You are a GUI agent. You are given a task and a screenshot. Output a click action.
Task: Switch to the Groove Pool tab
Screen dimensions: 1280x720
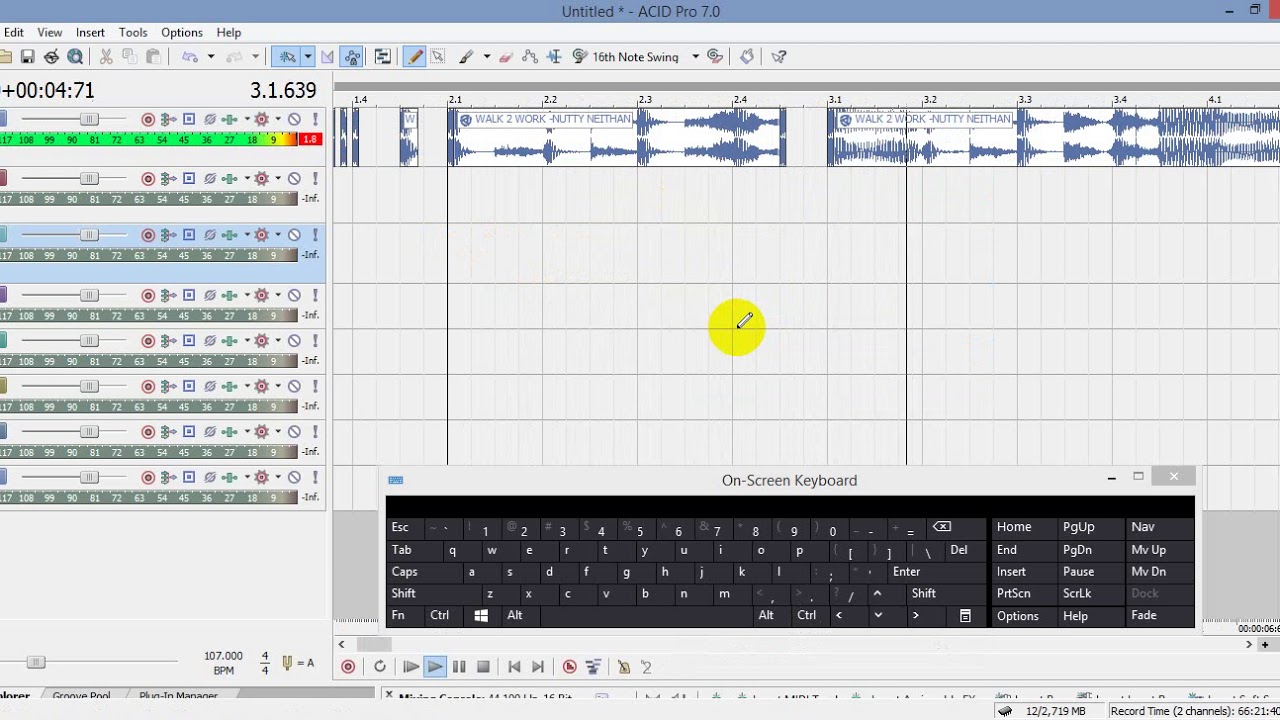point(82,696)
